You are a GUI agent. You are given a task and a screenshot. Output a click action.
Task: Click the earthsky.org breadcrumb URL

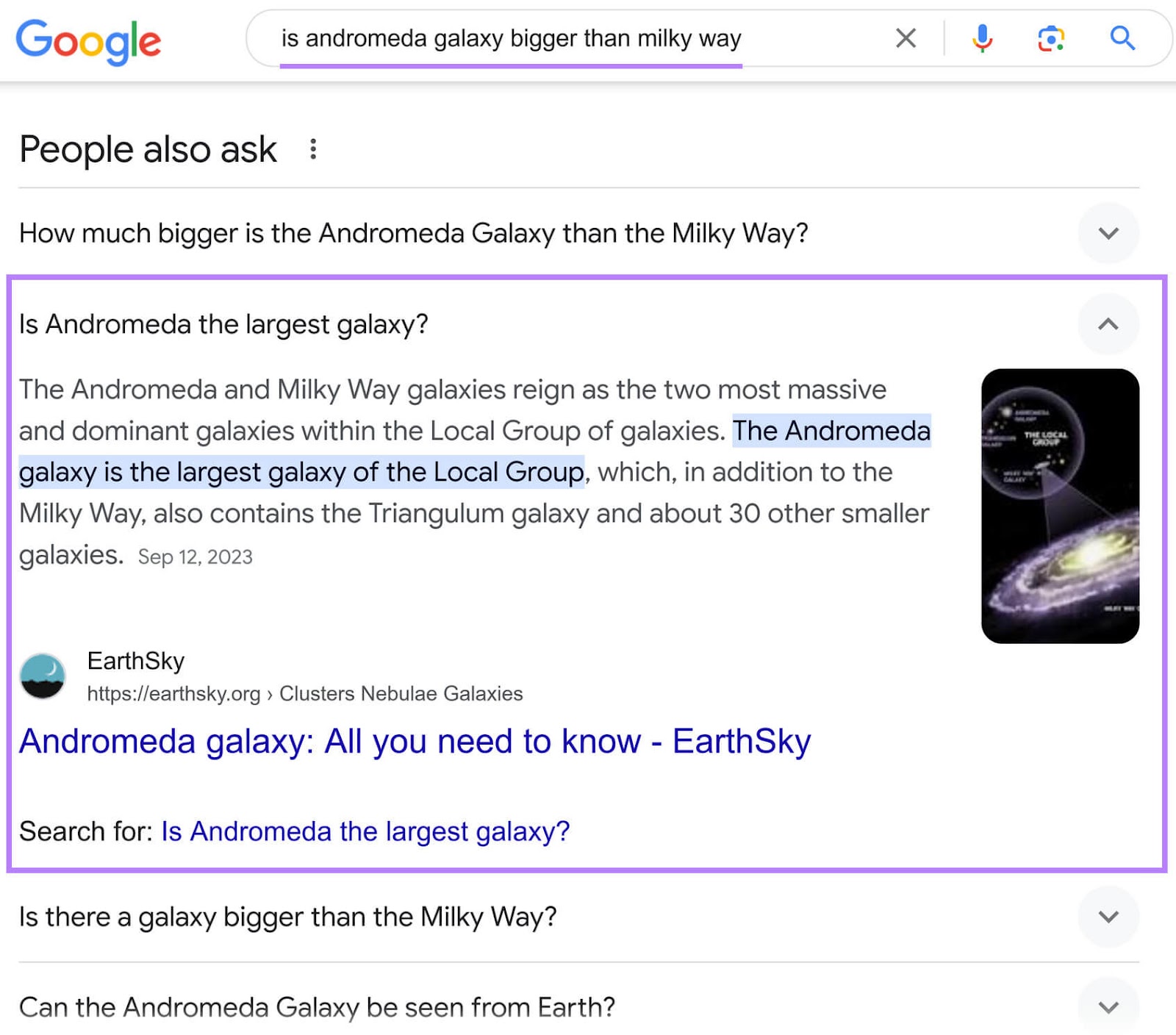pyautogui.click(x=175, y=693)
